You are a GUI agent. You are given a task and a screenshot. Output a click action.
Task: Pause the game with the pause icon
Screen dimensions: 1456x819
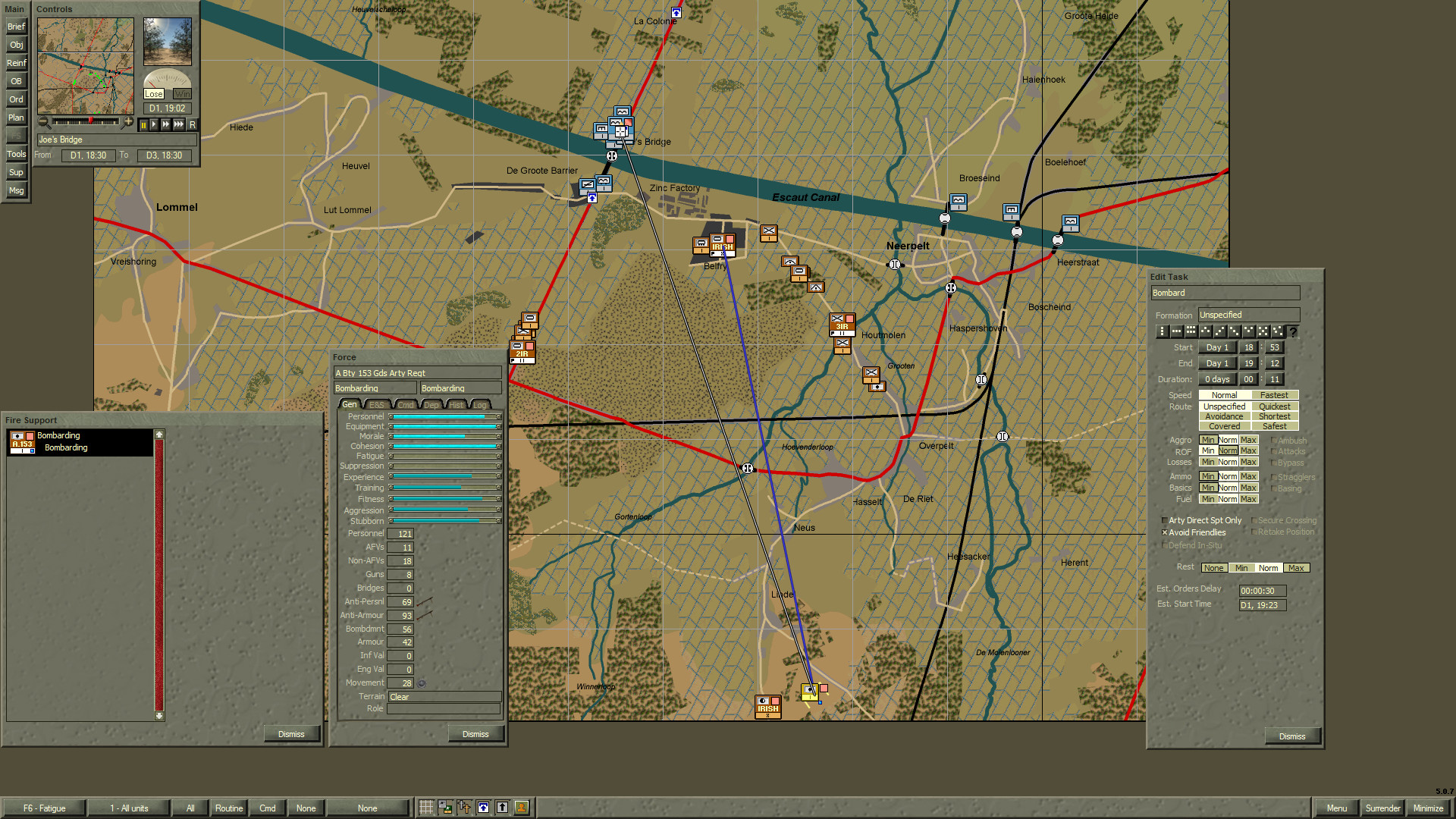[144, 125]
